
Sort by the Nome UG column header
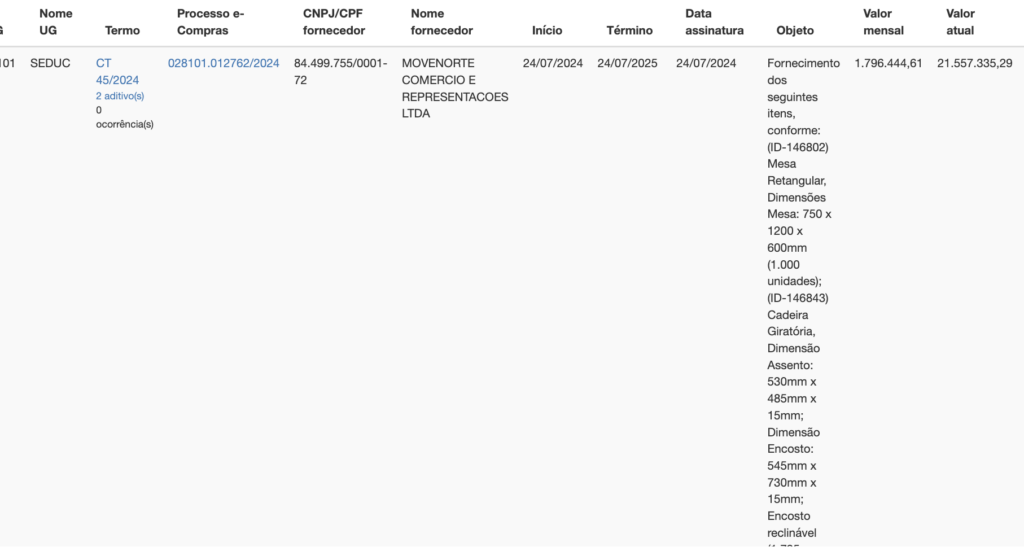[56, 22]
